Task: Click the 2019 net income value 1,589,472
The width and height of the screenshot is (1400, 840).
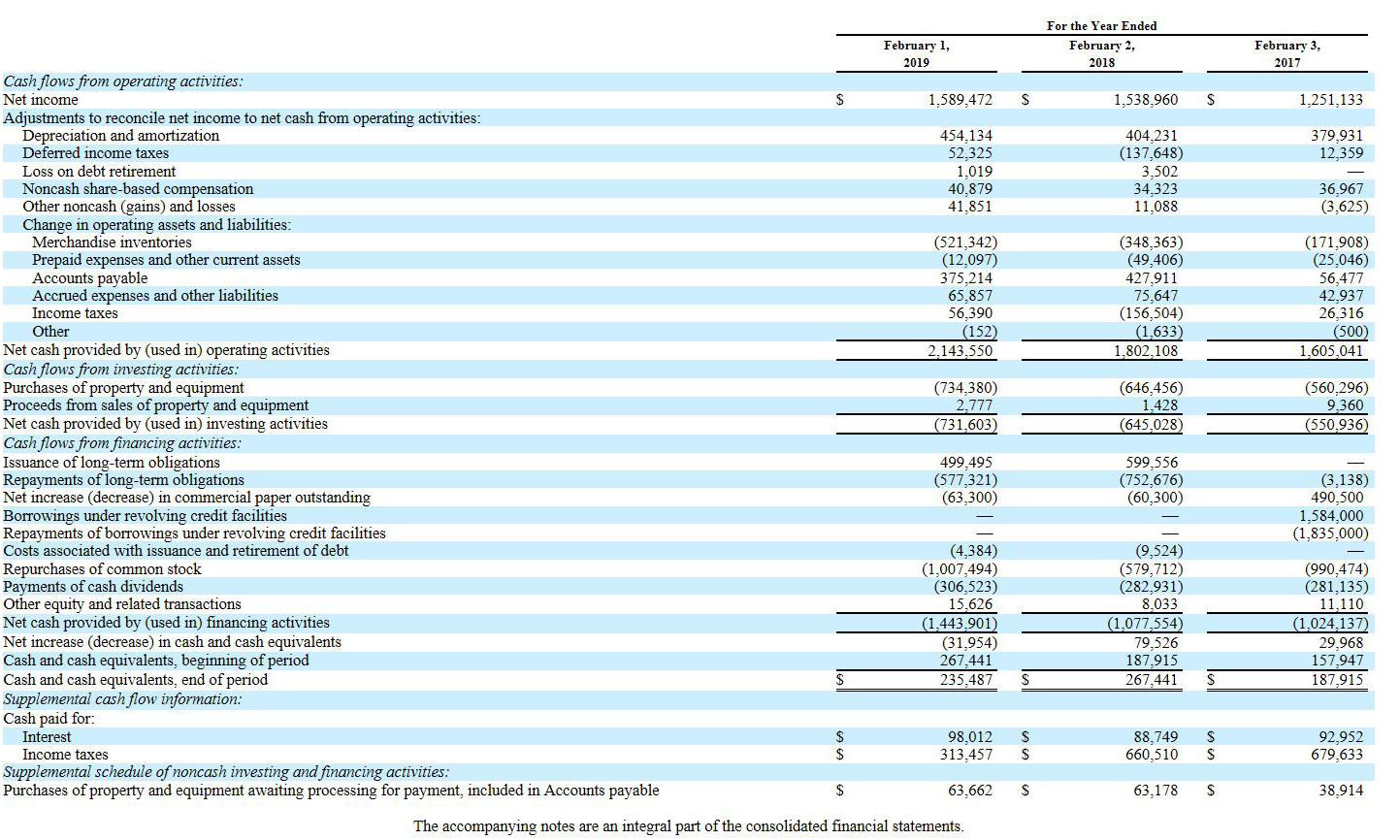Action: pos(959,99)
